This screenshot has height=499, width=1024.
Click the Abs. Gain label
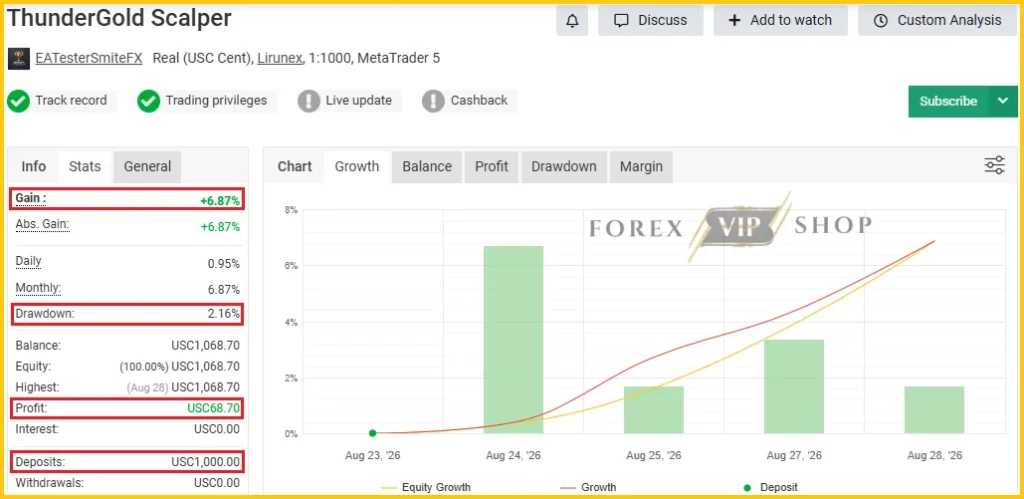[42, 225]
